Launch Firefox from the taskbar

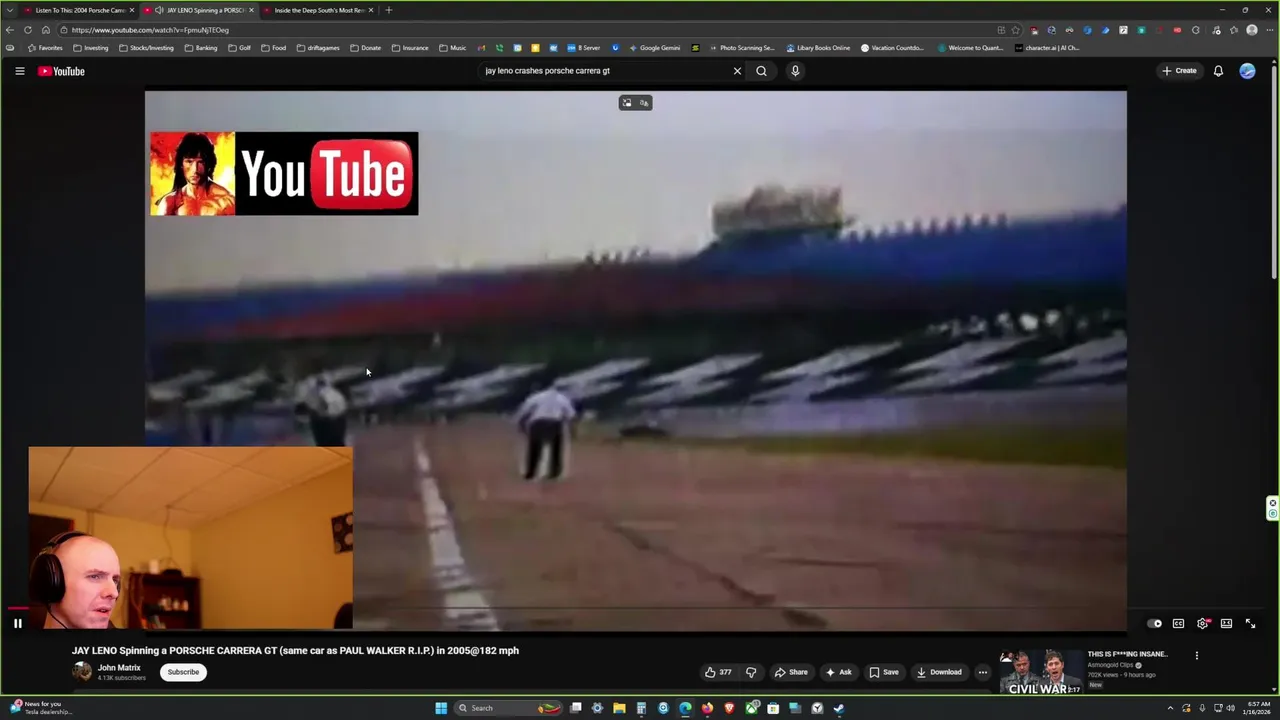pos(707,708)
